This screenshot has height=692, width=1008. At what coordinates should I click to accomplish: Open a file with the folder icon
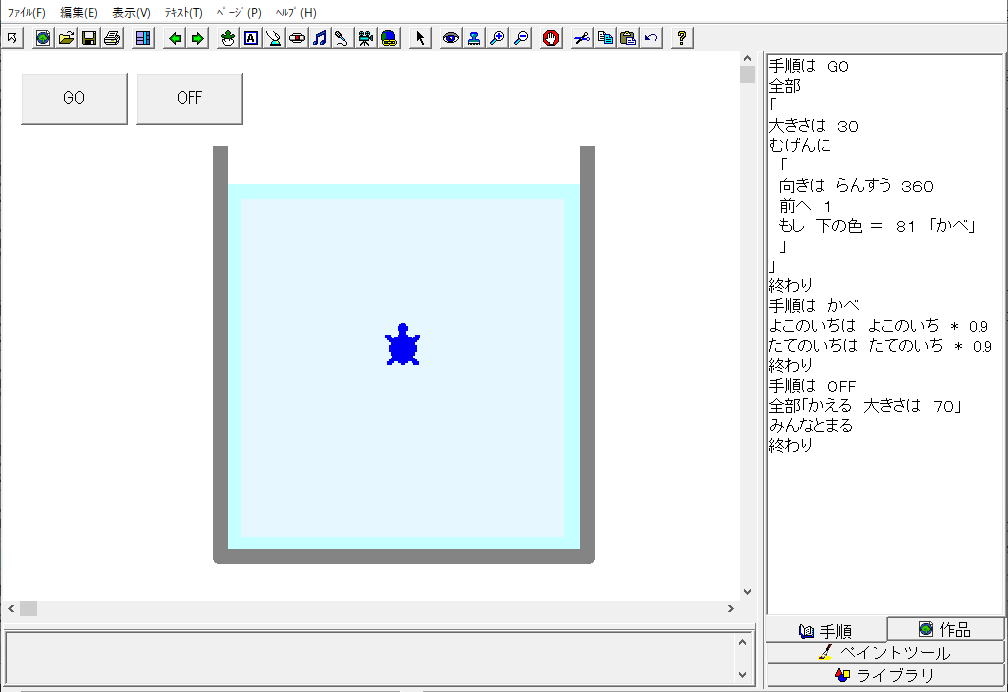click(x=66, y=38)
